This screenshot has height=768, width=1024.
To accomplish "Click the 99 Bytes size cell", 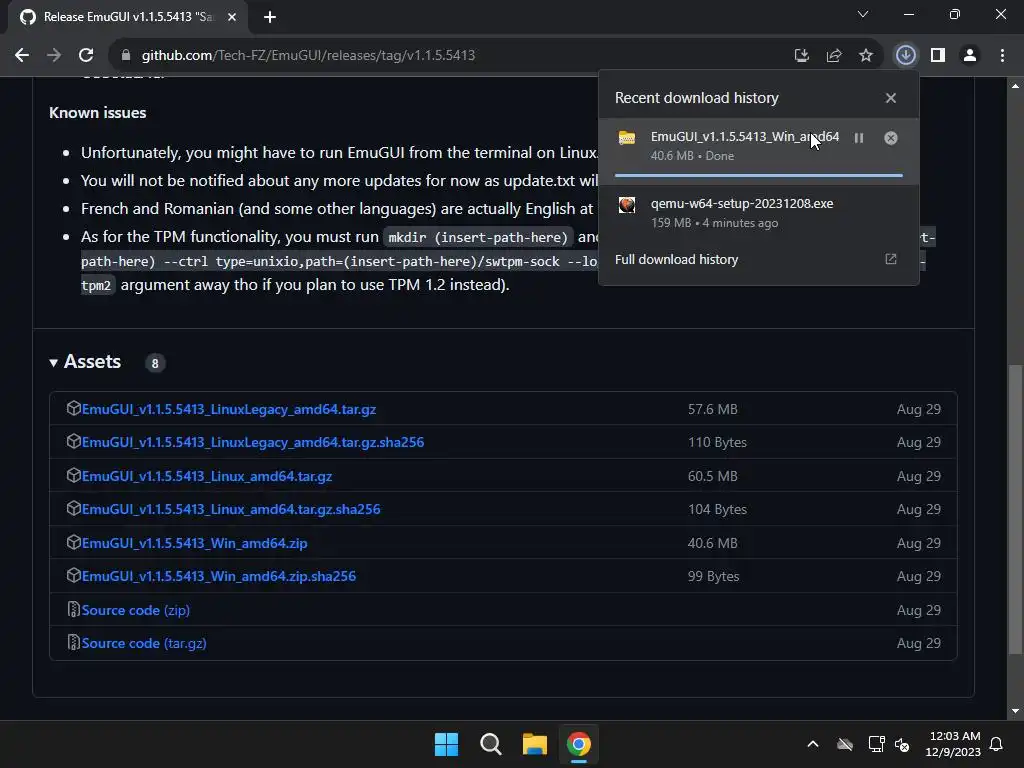I will click(713, 577).
